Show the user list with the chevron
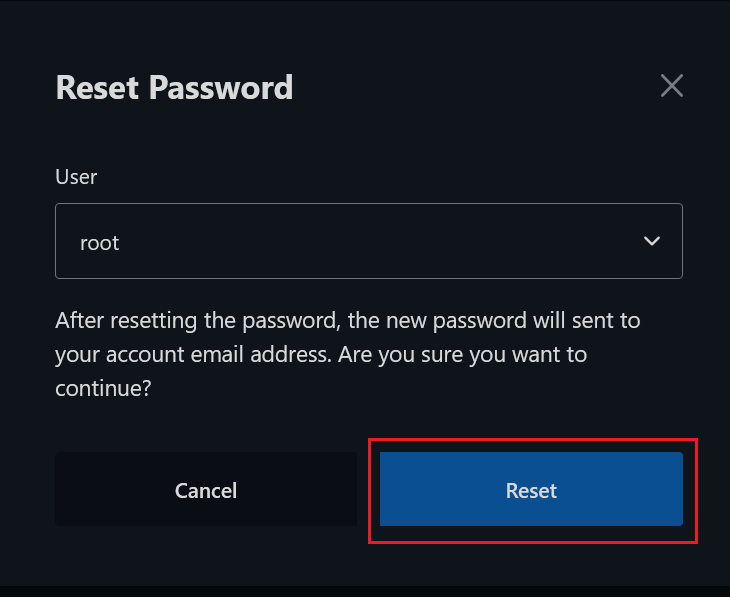This screenshot has height=597, width=730. click(652, 241)
